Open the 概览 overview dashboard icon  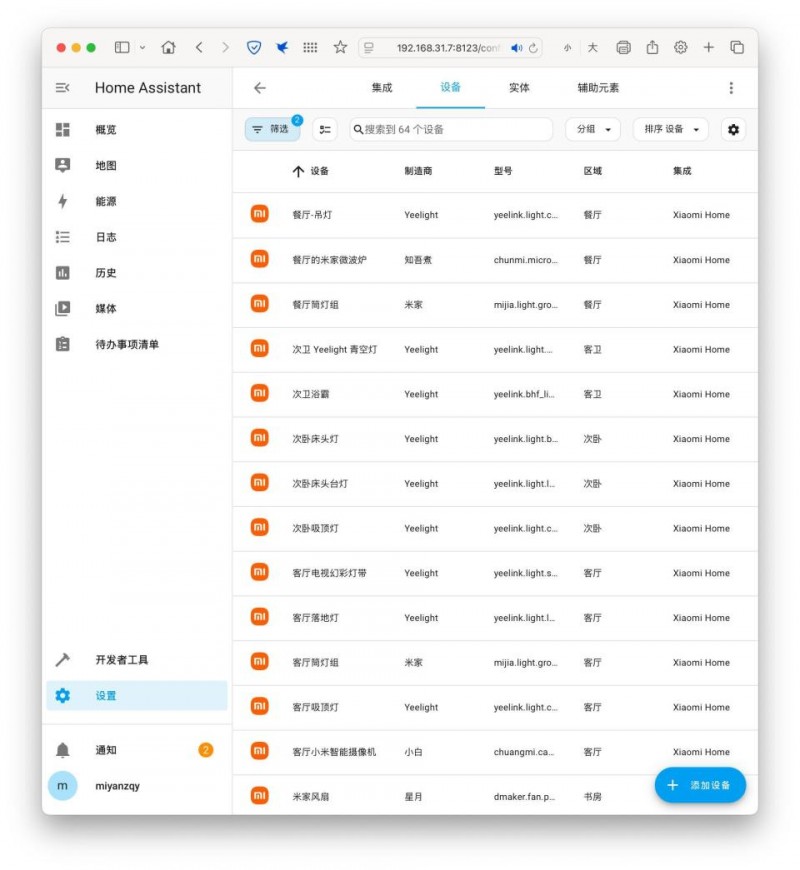coord(63,130)
